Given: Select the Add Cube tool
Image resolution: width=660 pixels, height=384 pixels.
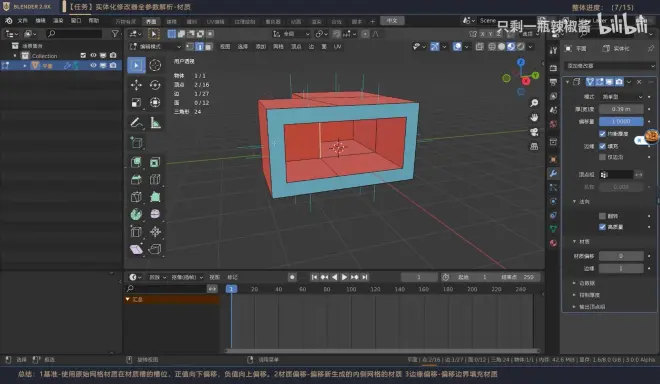Looking at the screenshot, I should 136,142.
